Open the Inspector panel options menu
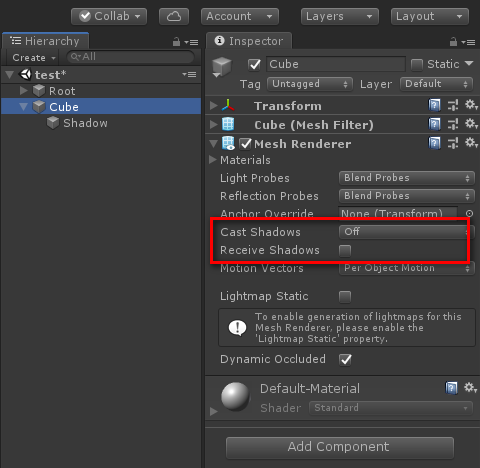Image resolution: width=480 pixels, height=468 pixels. (x=468, y=42)
